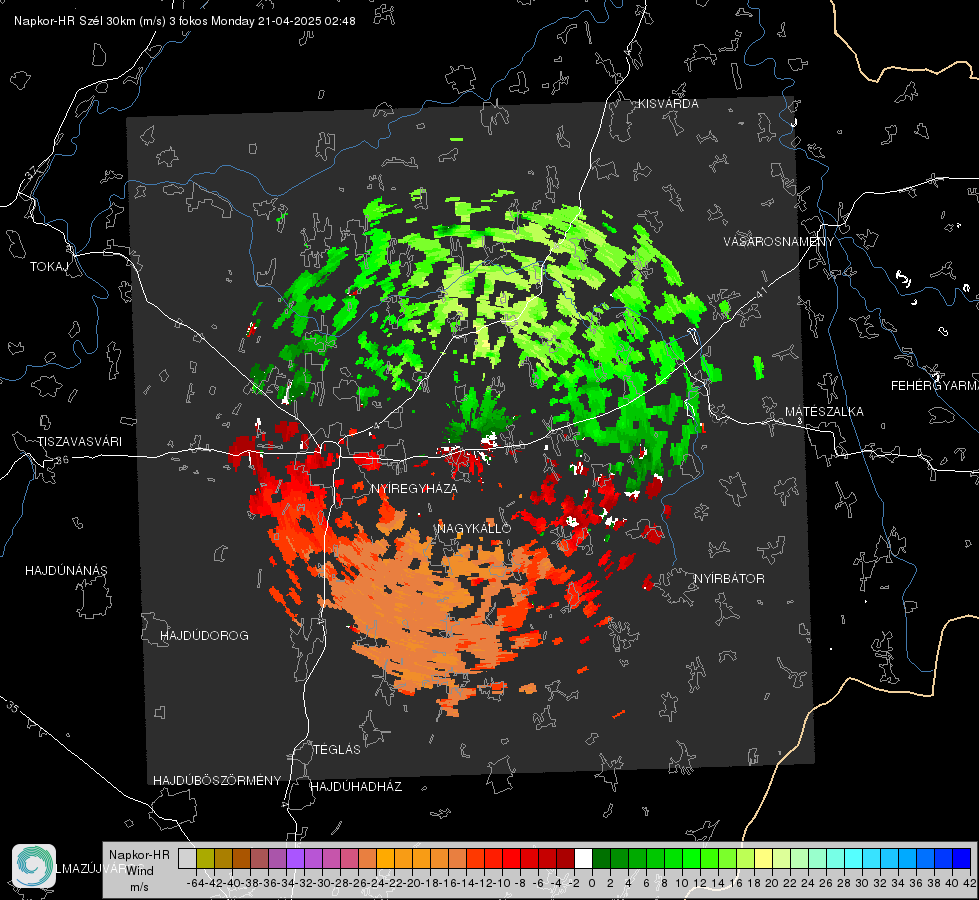Click the radar title text Napkor-HR Szél 30km

[77, 21]
